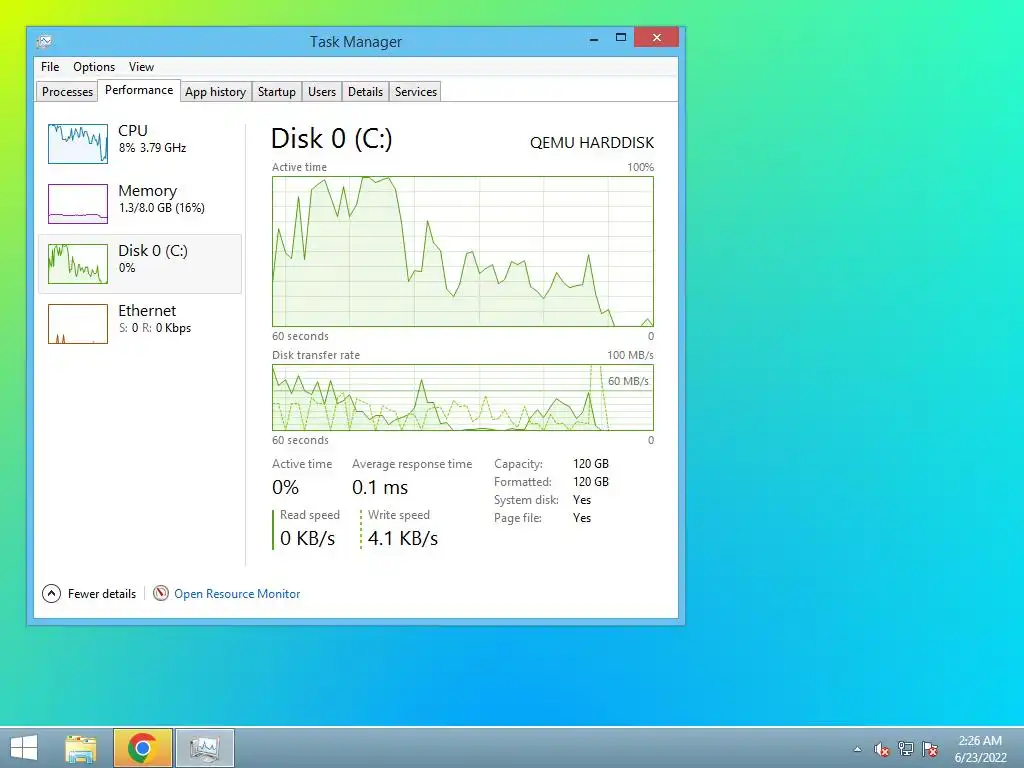Open the Options menu
This screenshot has height=768, width=1024.
94,67
